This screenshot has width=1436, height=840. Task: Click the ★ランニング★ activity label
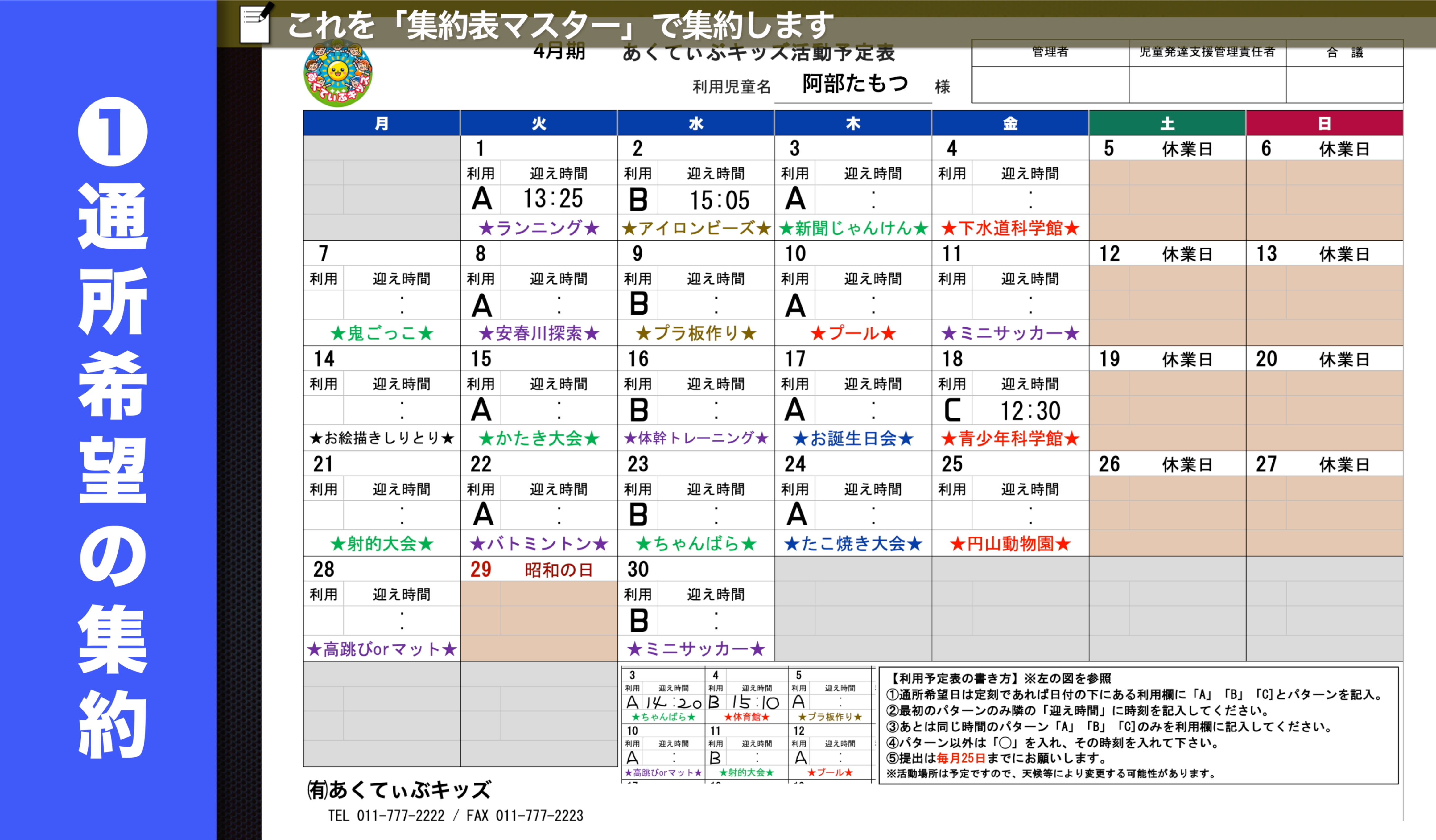tap(539, 228)
